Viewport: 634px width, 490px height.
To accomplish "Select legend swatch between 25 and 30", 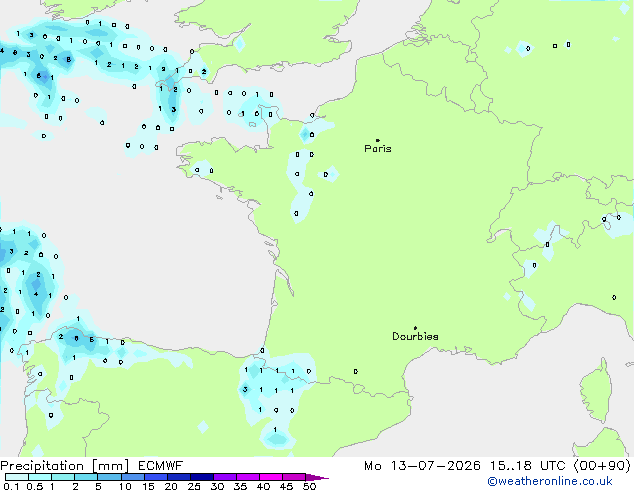I will [201, 477].
